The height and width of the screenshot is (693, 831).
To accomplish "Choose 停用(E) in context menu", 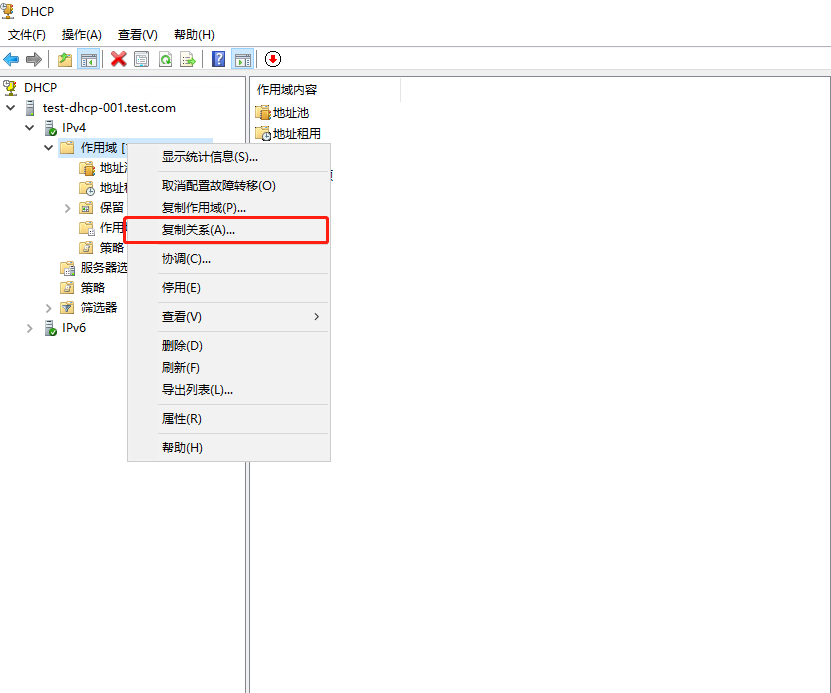I will 229,288.
